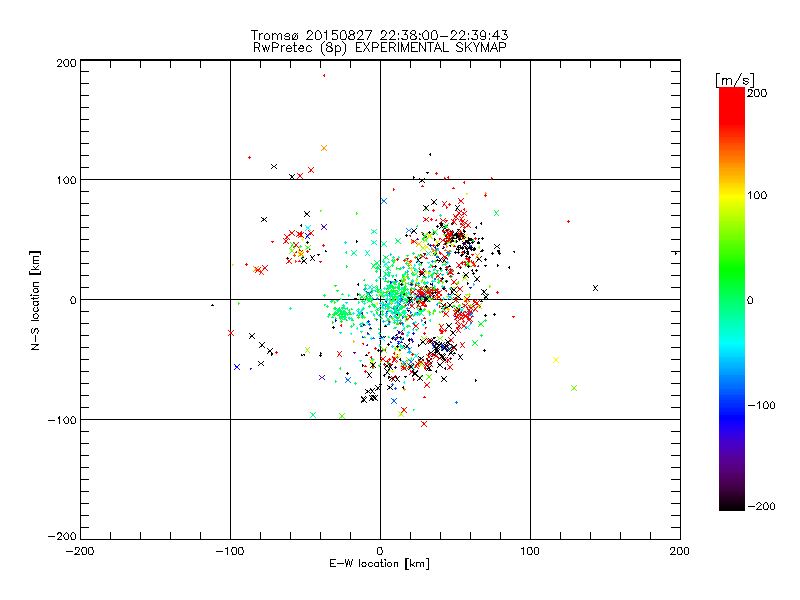Click the colorbar's '-200' label
This screenshot has width=800, height=600.
(x=761, y=506)
